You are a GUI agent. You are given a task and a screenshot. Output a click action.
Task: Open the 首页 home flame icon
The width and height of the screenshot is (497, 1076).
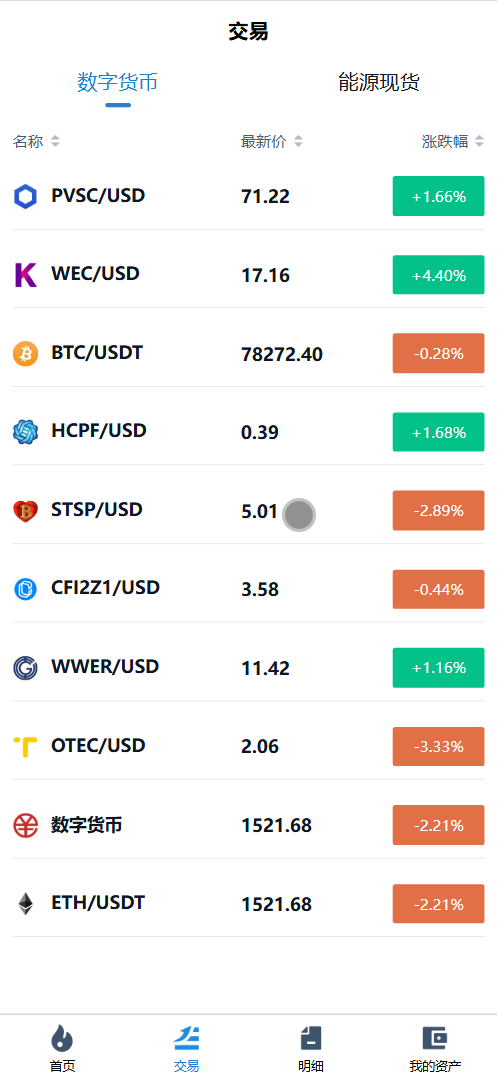[62, 1038]
